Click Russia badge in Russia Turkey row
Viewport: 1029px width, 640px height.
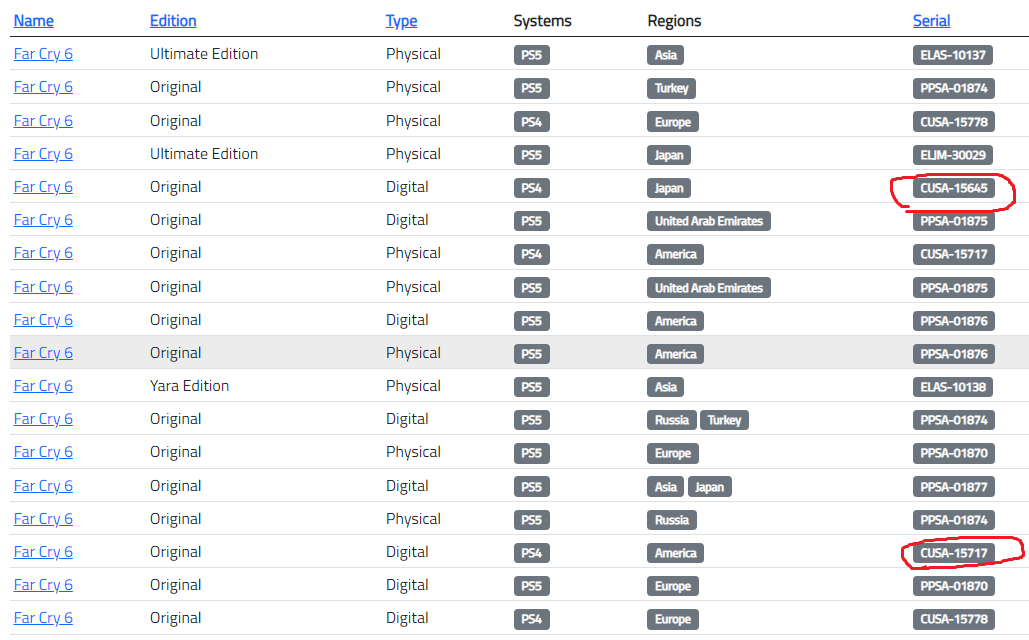tap(671, 420)
